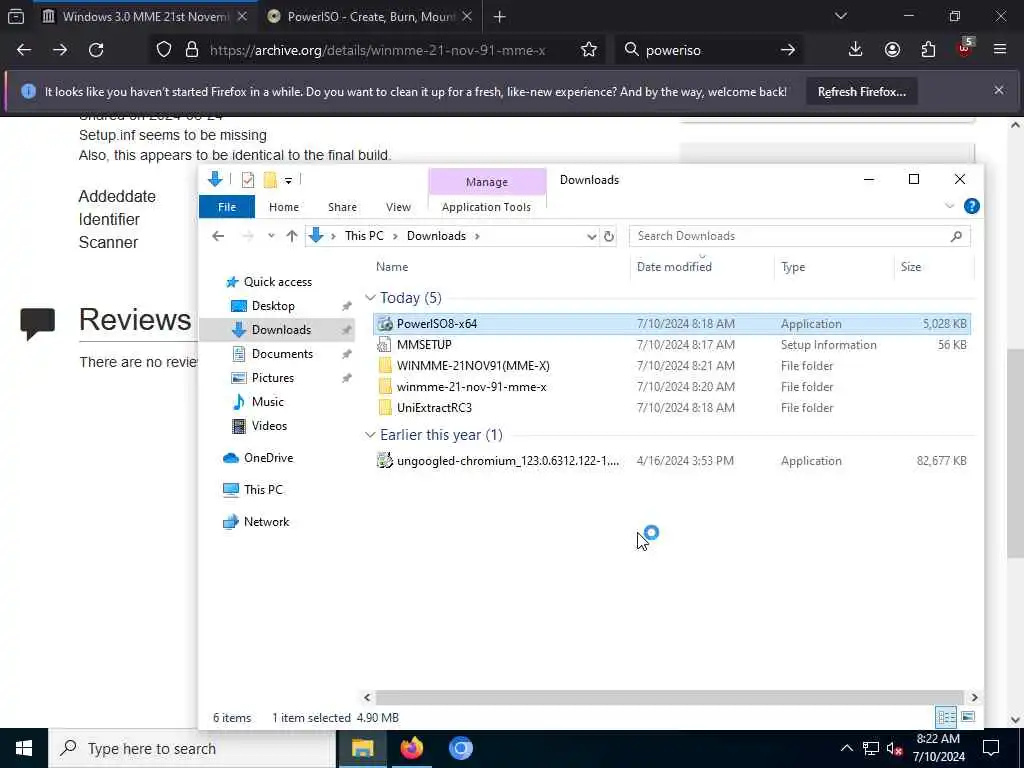Open Firefox from the taskbar
Screen dimensions: 1024x768
pos(411,748)
